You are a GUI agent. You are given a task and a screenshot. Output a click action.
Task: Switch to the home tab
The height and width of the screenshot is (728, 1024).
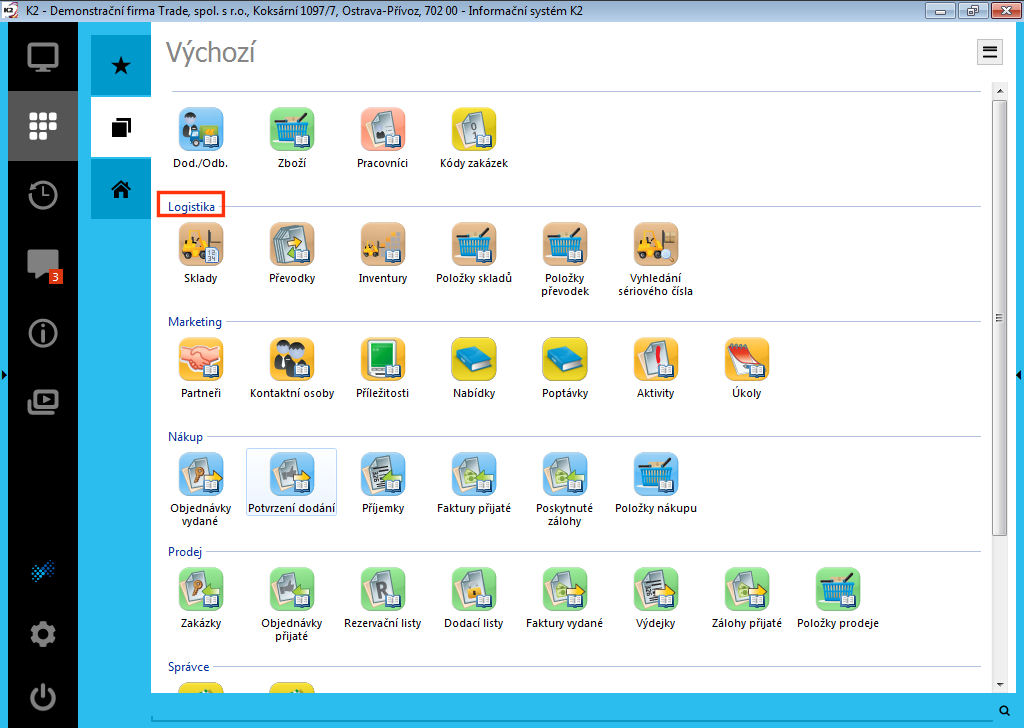(x=121, y=189)
